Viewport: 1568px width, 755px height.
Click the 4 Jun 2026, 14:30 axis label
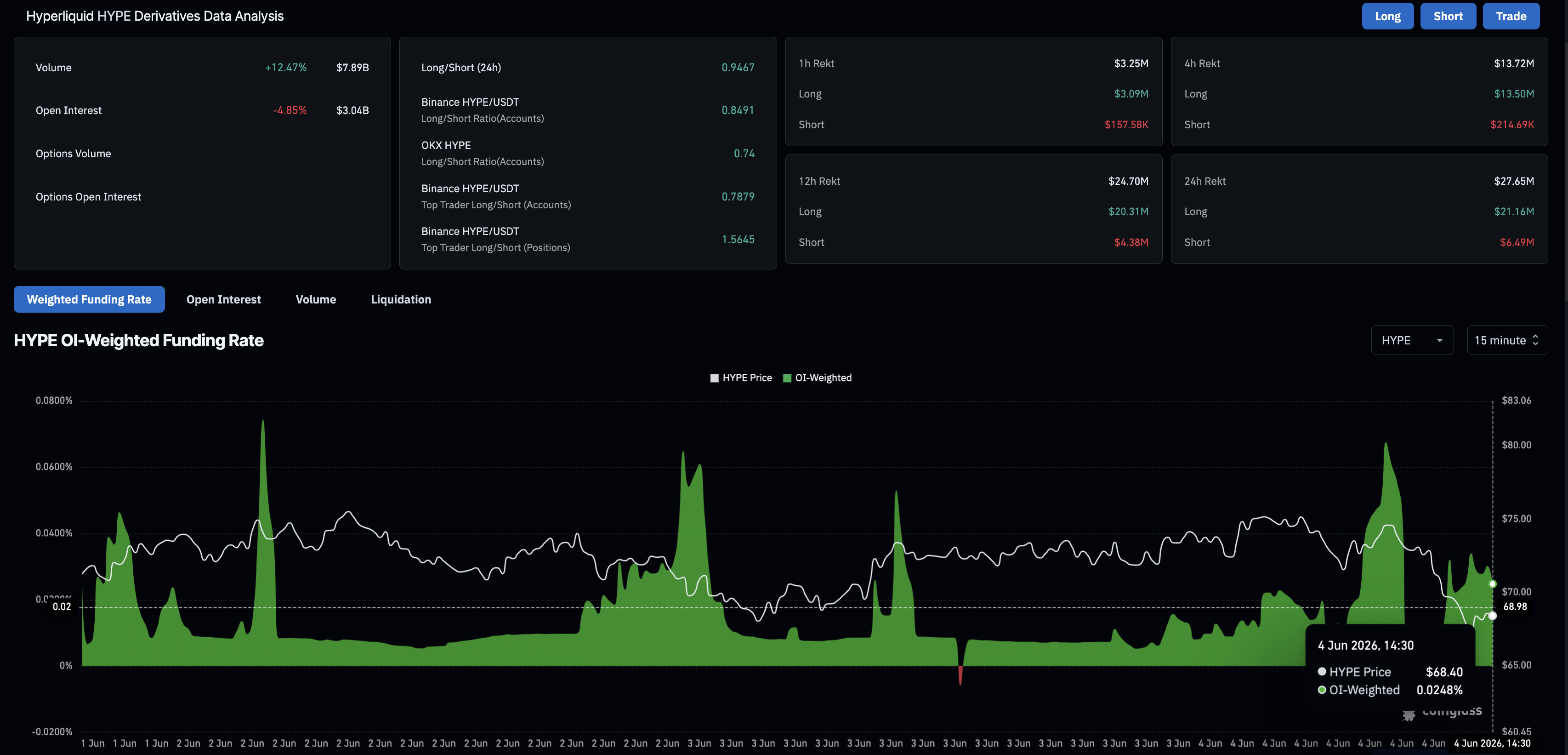(1492, 744)
